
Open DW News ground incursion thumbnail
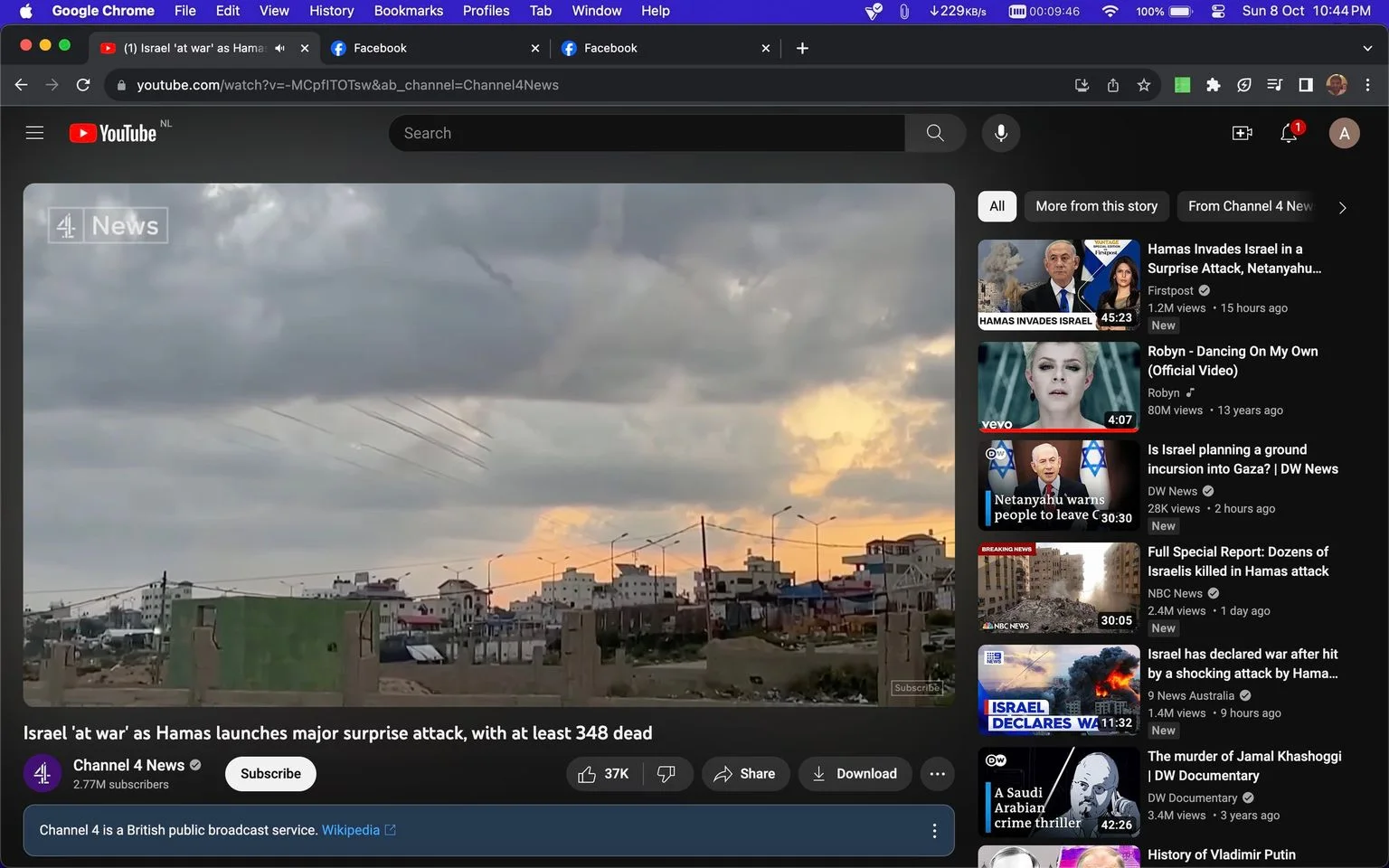point(1059,486)
